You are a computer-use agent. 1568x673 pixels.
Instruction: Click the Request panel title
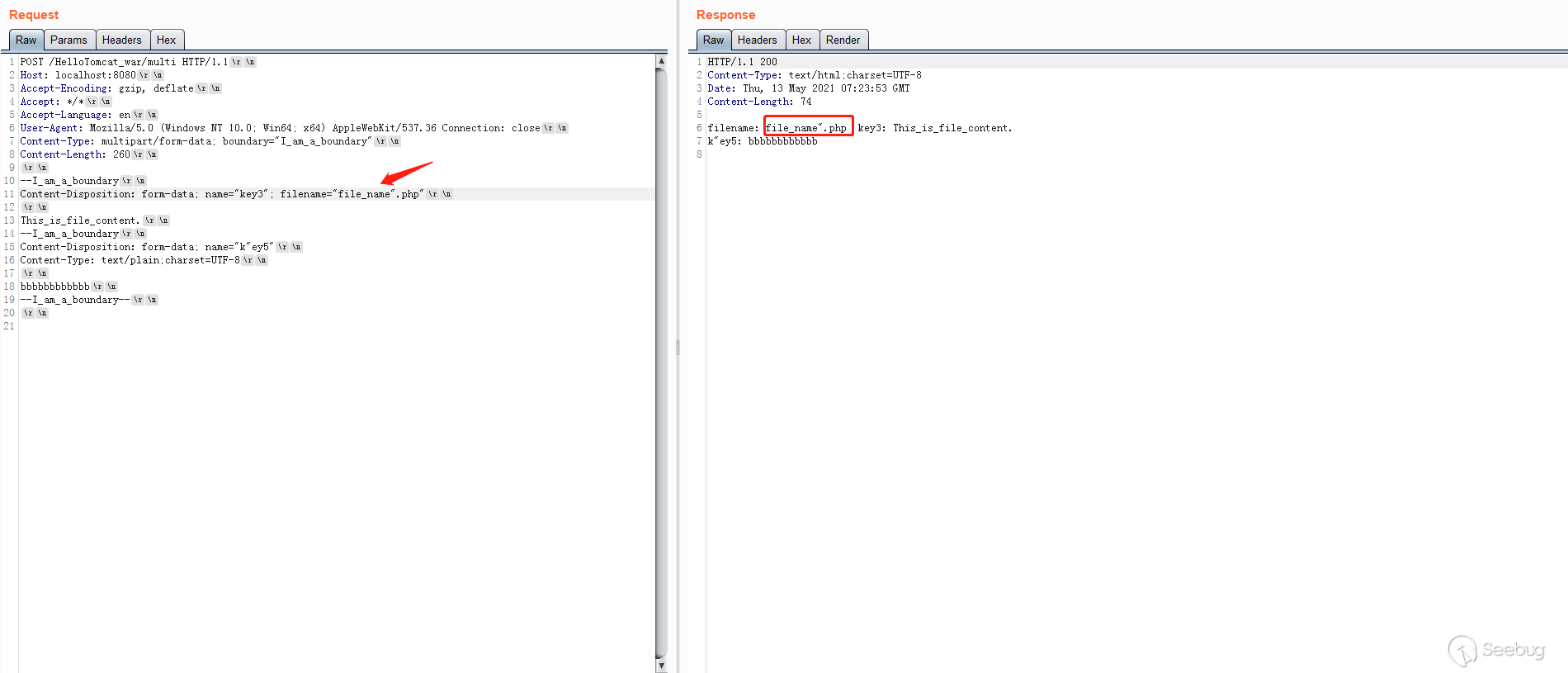pos(34,15)
